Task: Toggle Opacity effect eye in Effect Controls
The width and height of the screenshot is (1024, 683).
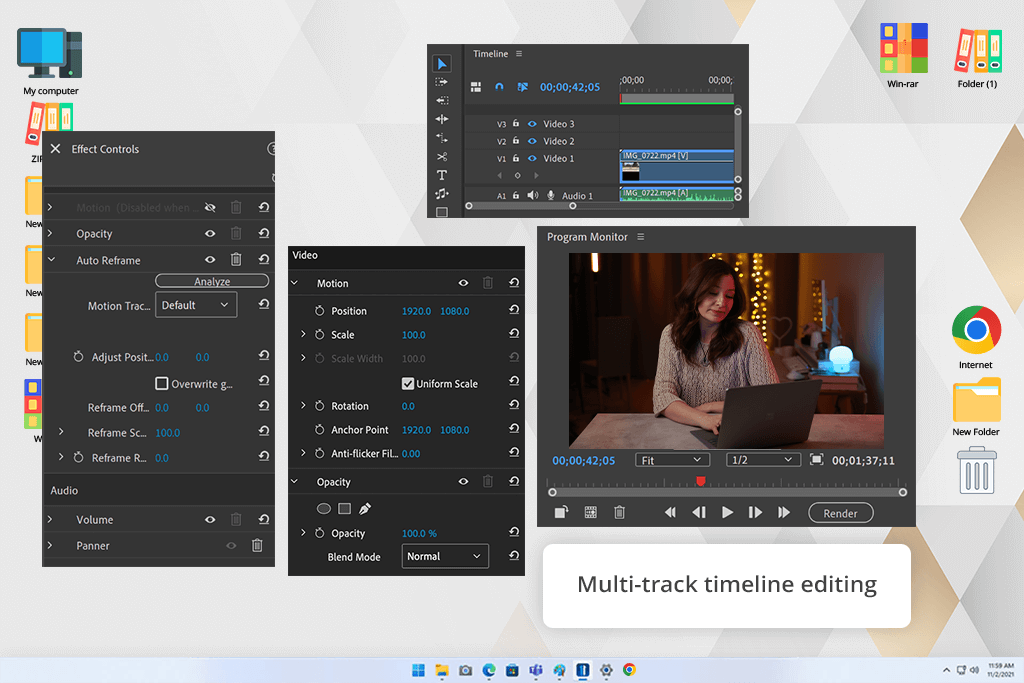Action: pos(210,233)
